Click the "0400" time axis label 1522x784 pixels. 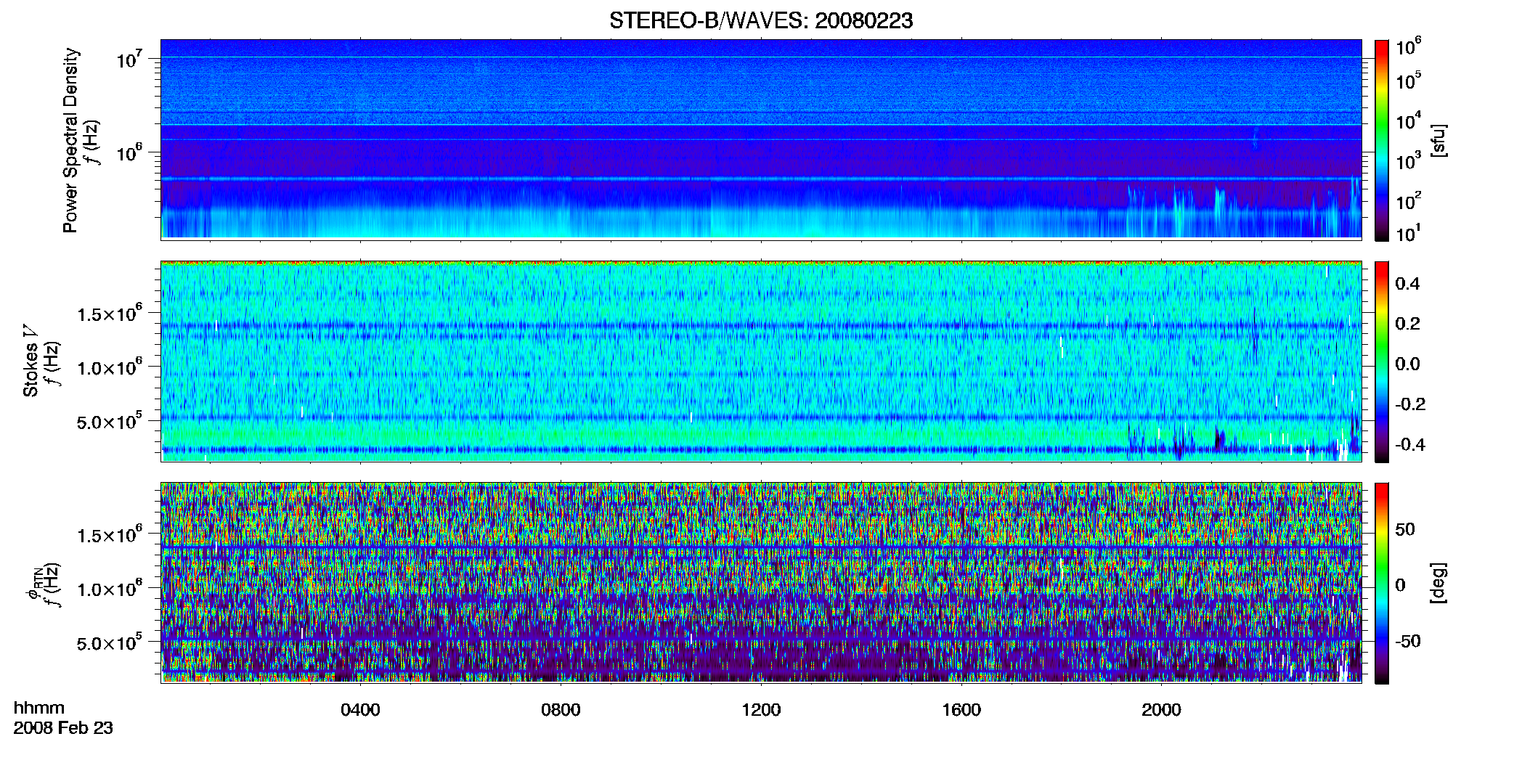360,710
